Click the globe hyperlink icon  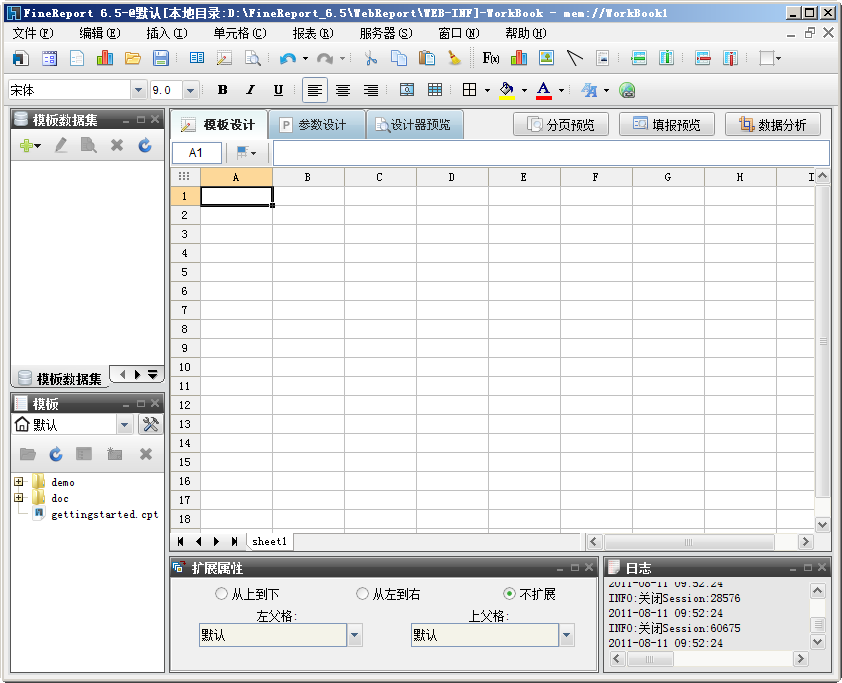point(627,90)
